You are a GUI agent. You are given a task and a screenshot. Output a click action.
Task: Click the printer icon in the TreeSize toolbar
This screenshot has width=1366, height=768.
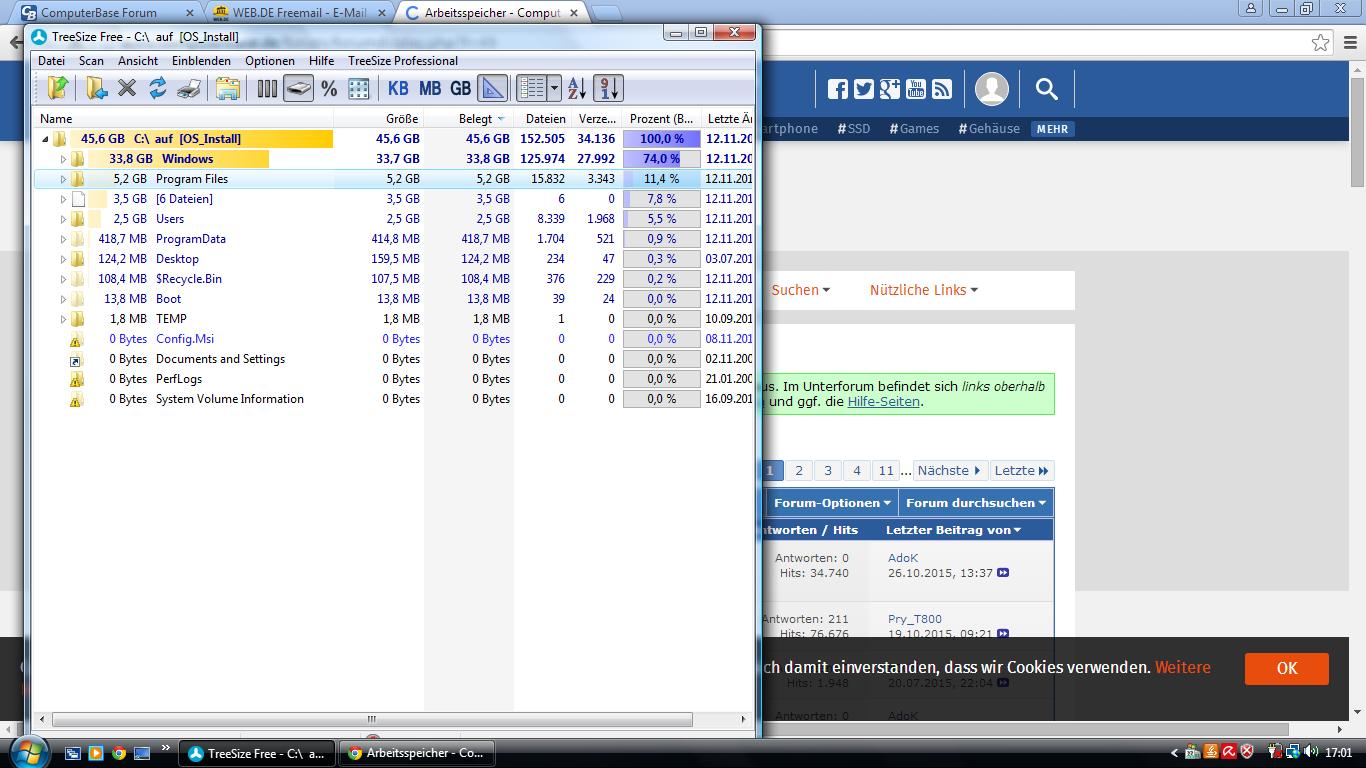pyautogui.click(x=189, y=88)
